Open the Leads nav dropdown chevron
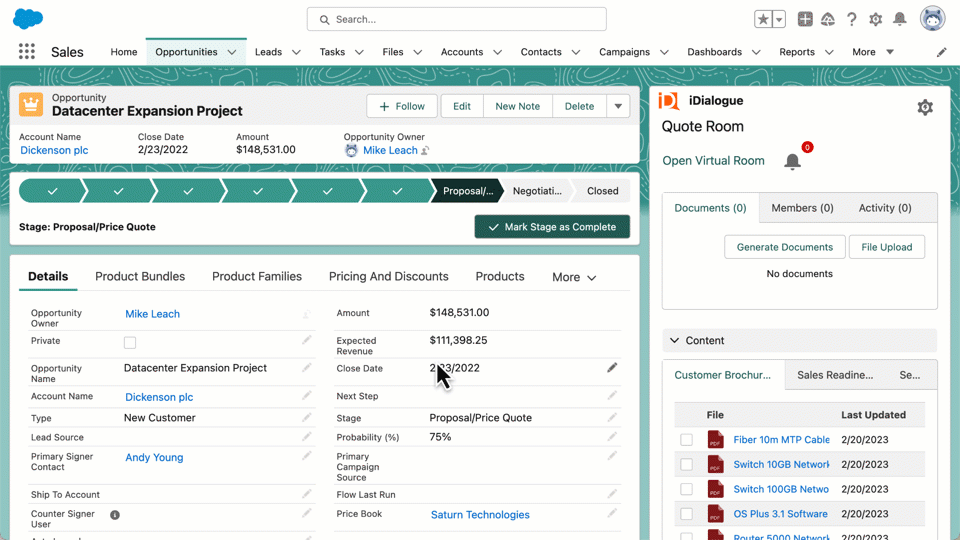Screen dimensions: 960x540 (296, 52)
